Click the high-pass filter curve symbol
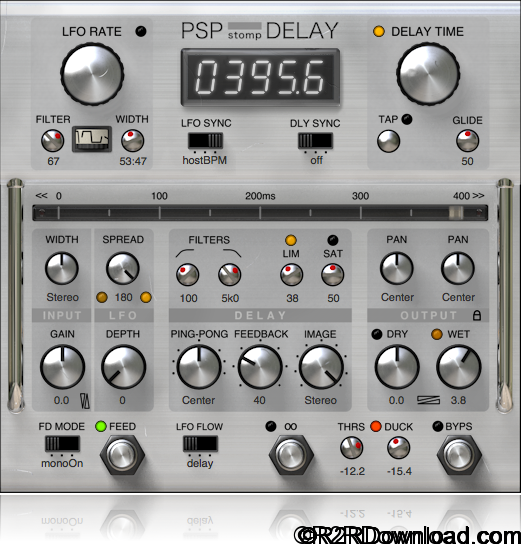 point(185,253)
